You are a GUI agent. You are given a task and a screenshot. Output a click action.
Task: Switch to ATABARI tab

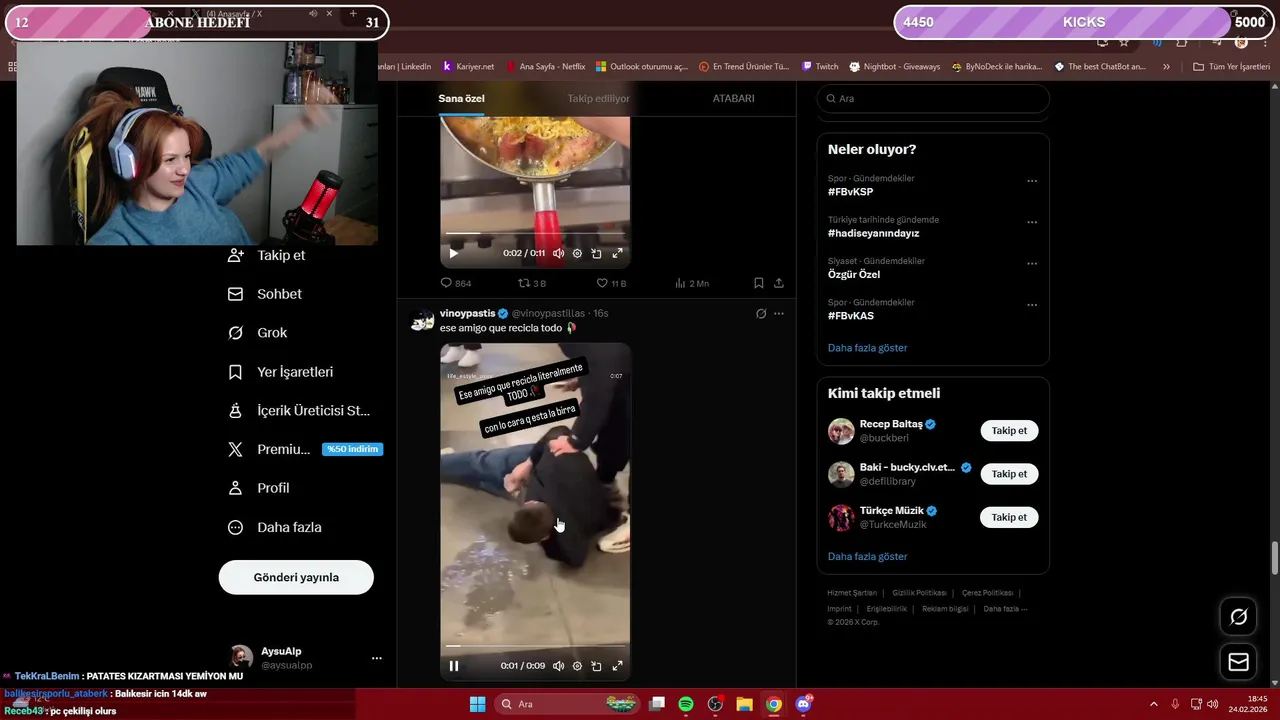733,98
